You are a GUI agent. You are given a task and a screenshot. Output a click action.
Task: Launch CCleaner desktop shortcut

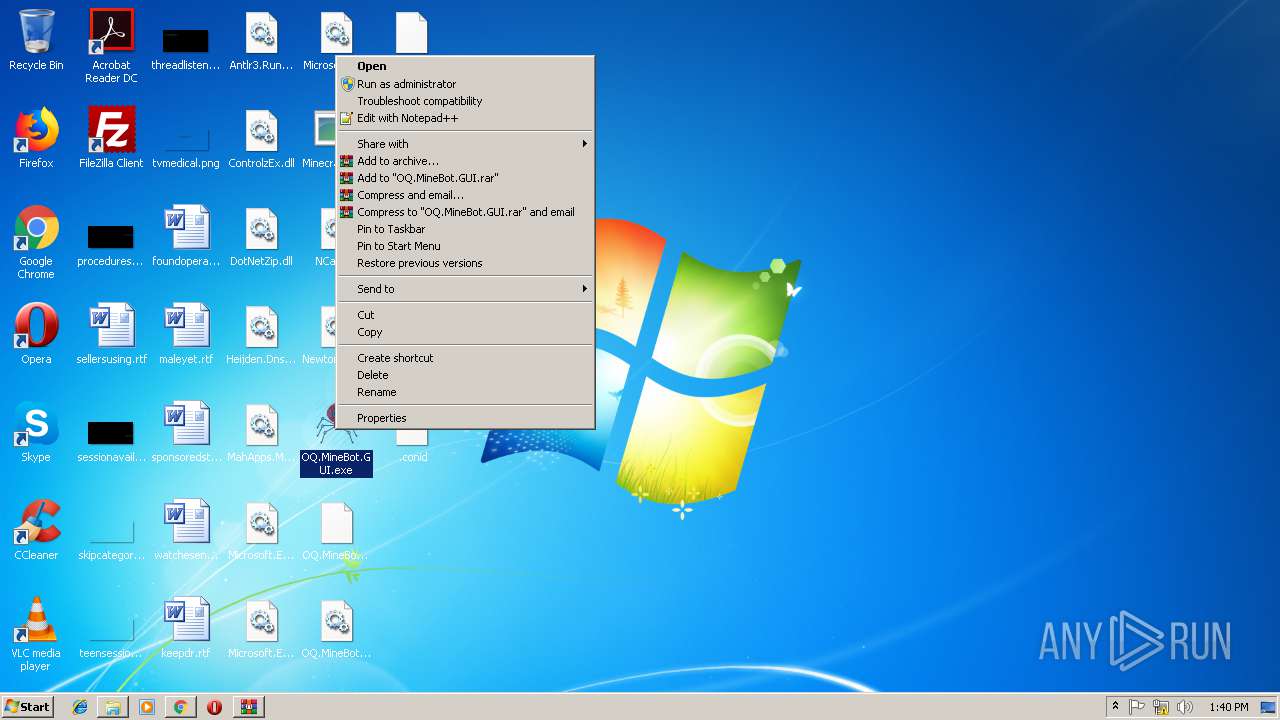coord(36,530)
